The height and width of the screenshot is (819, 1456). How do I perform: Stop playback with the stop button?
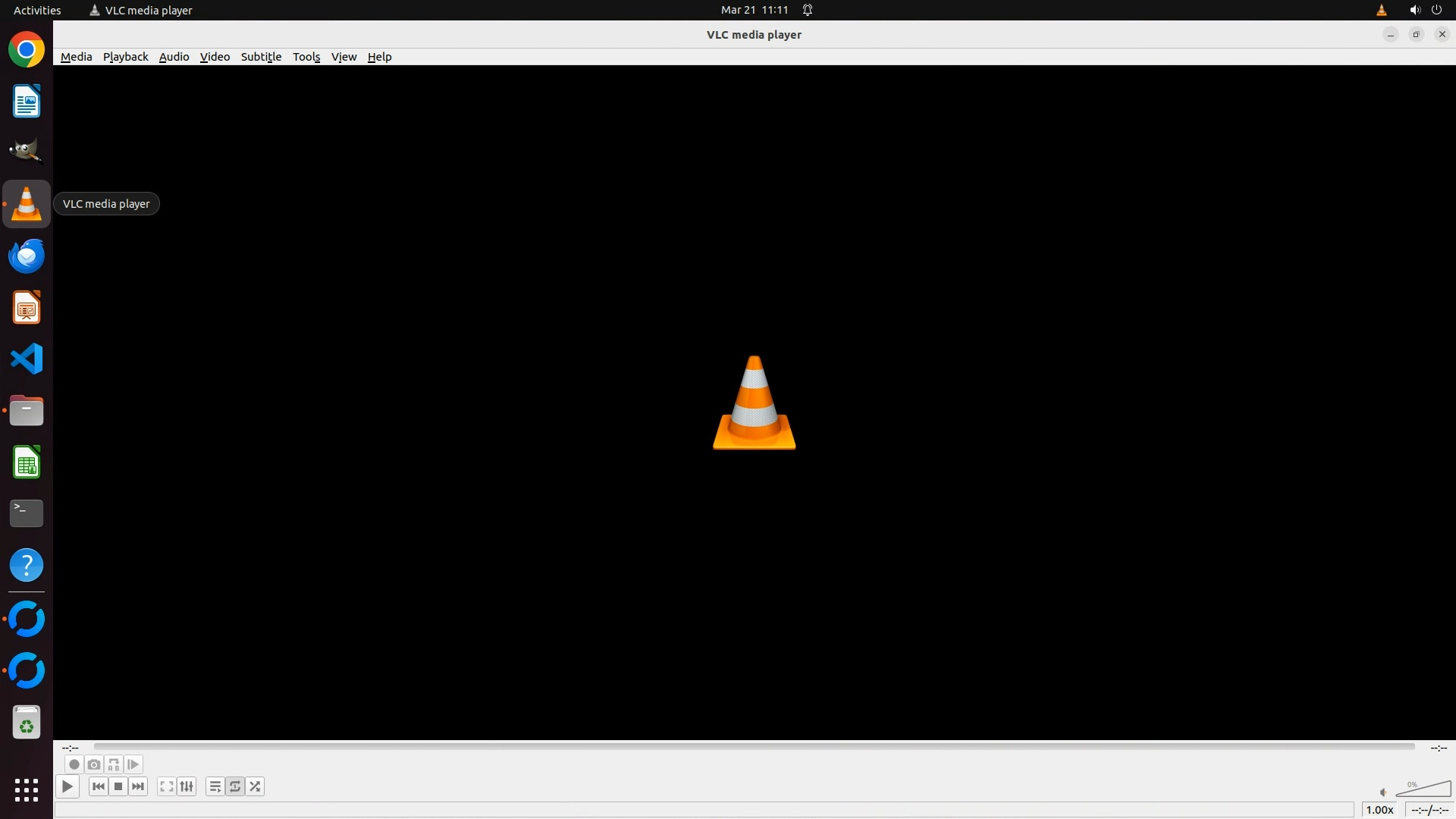coord(118,786)
